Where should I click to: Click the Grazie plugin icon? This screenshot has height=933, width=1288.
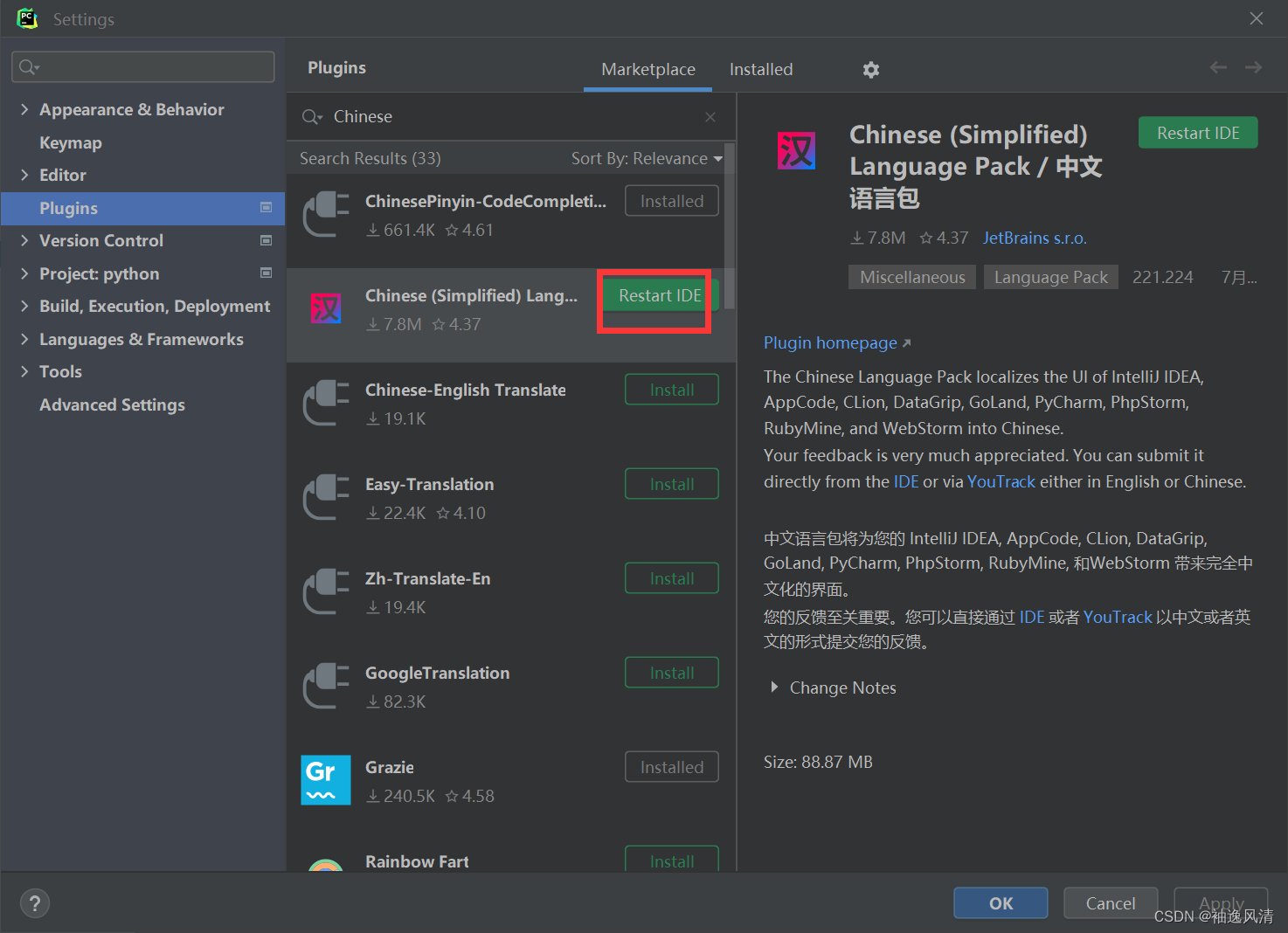click(326, 780)
